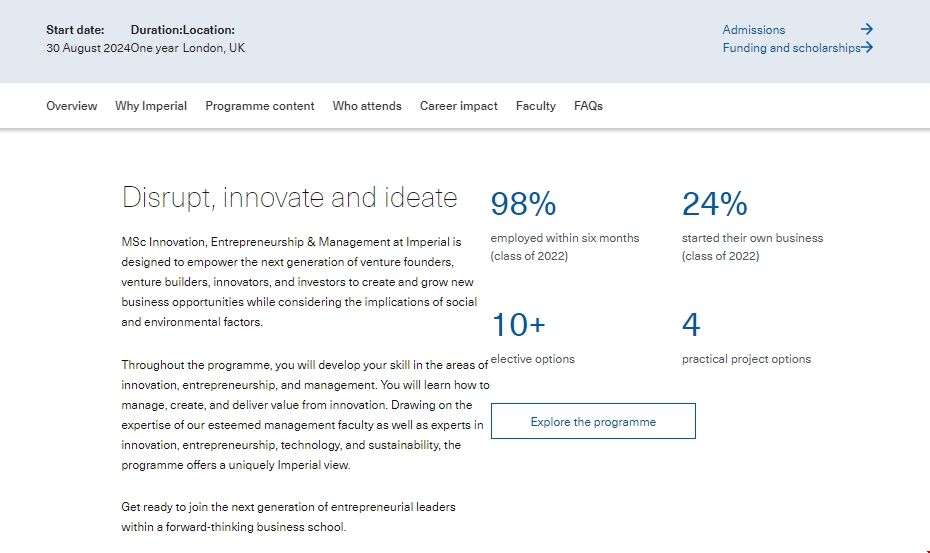The image size is (930, 553).
Task: Click the Disrupt, innovate and ideate heading
Action: click(x=289, y=197)
